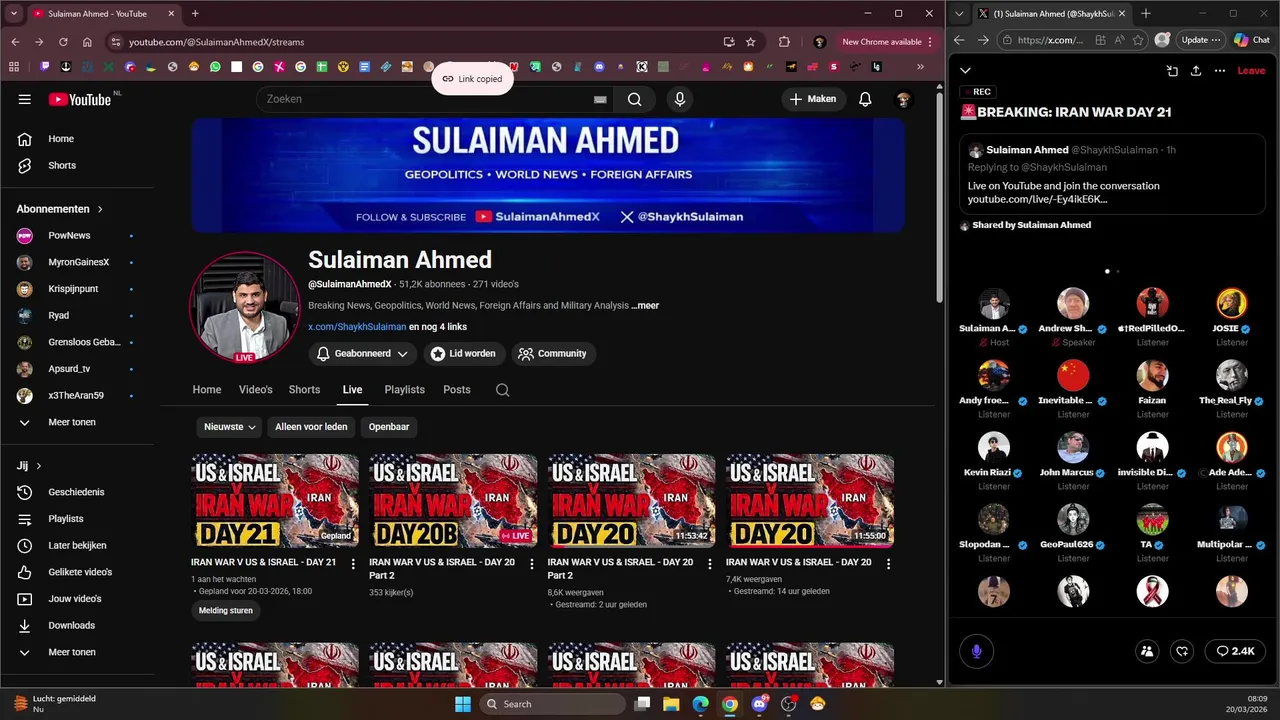
Task: Open the DAY 21 planned stream thumbnail
Action: 275,501
